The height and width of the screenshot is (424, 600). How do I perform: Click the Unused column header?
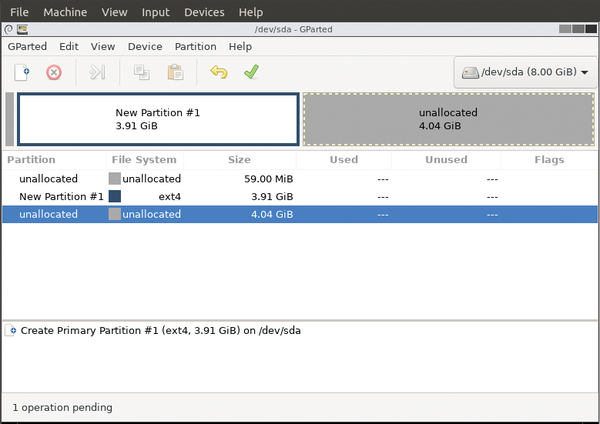point(446,160)
